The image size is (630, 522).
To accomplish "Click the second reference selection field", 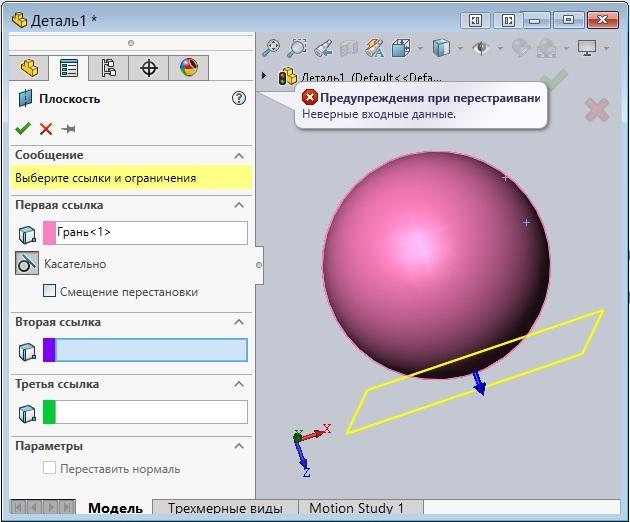I will tap(151, 350).
